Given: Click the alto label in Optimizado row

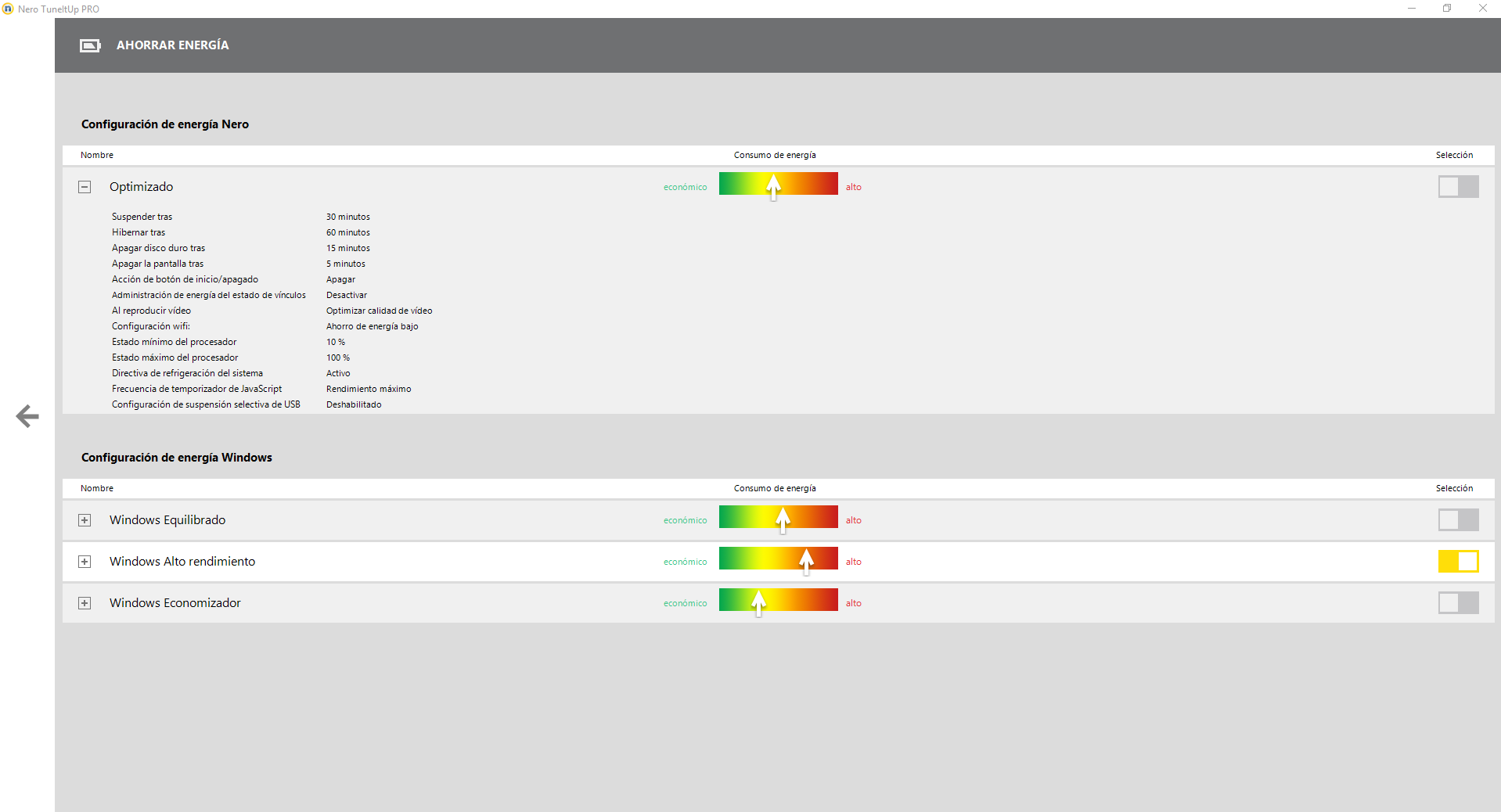Looking at the screenshot, I should click(854, 187).
